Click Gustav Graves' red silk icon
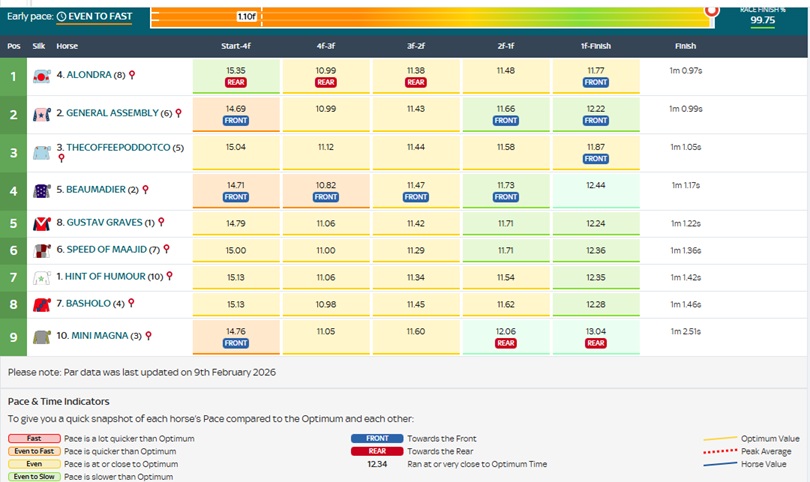Viewport: 810px width, 482px height. pyautogui.click(x=42, y=223)
